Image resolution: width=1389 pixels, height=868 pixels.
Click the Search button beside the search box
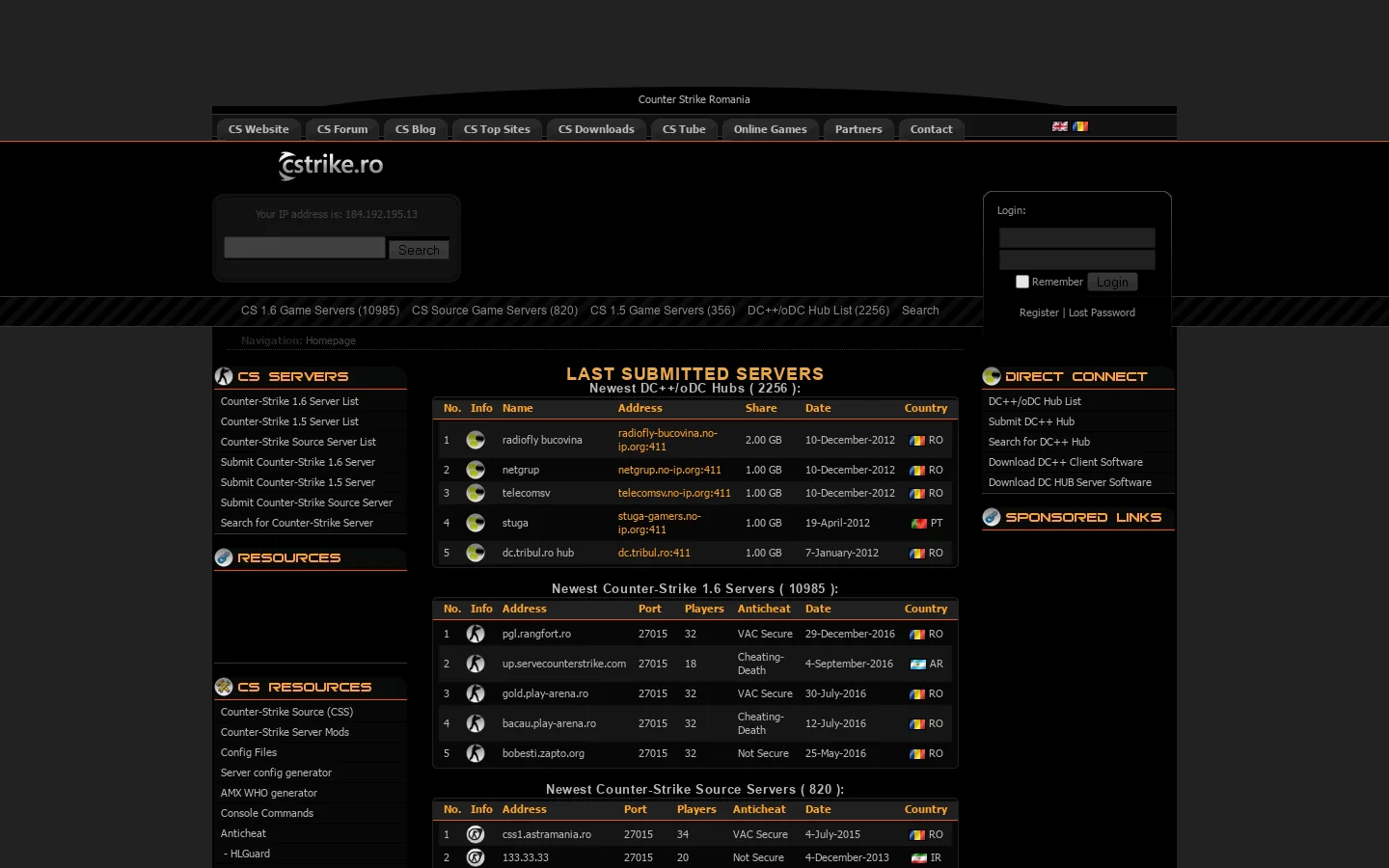[x=419, y=250]
